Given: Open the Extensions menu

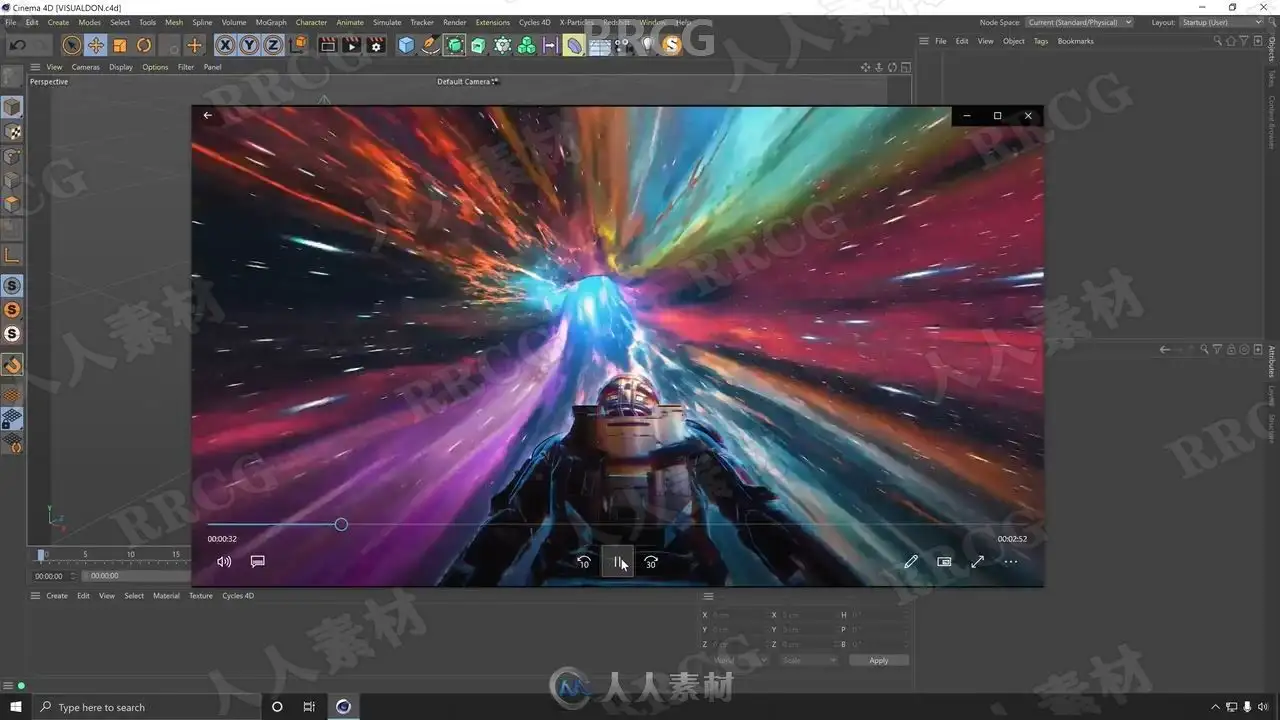Looking at the screenshot, I should pyautogui.click(x=493, y=22).
